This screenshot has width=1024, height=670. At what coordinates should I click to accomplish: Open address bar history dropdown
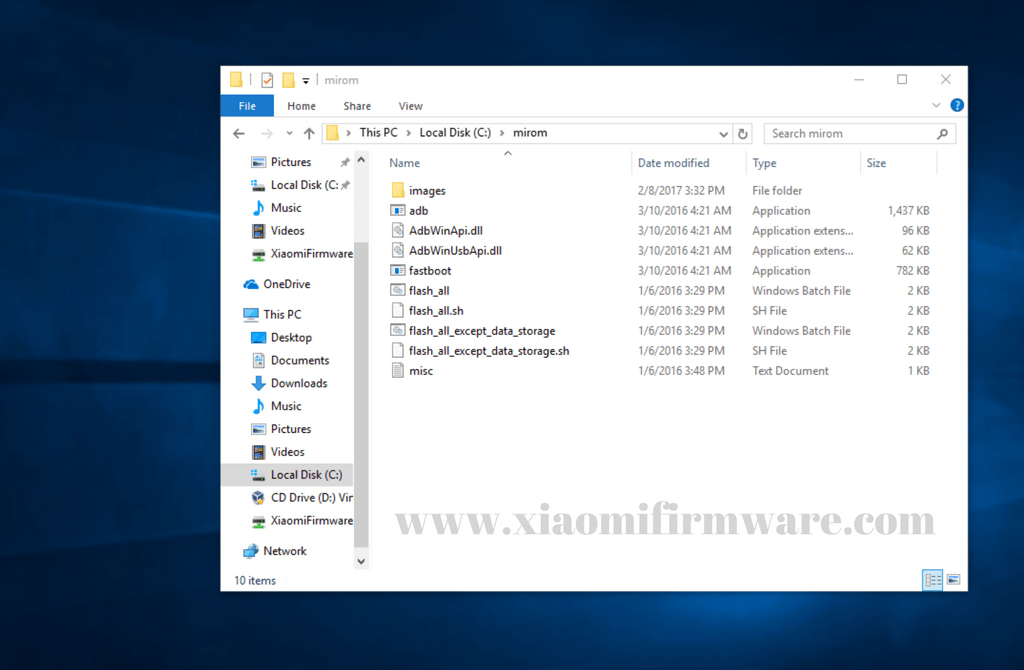coord(723,134)
